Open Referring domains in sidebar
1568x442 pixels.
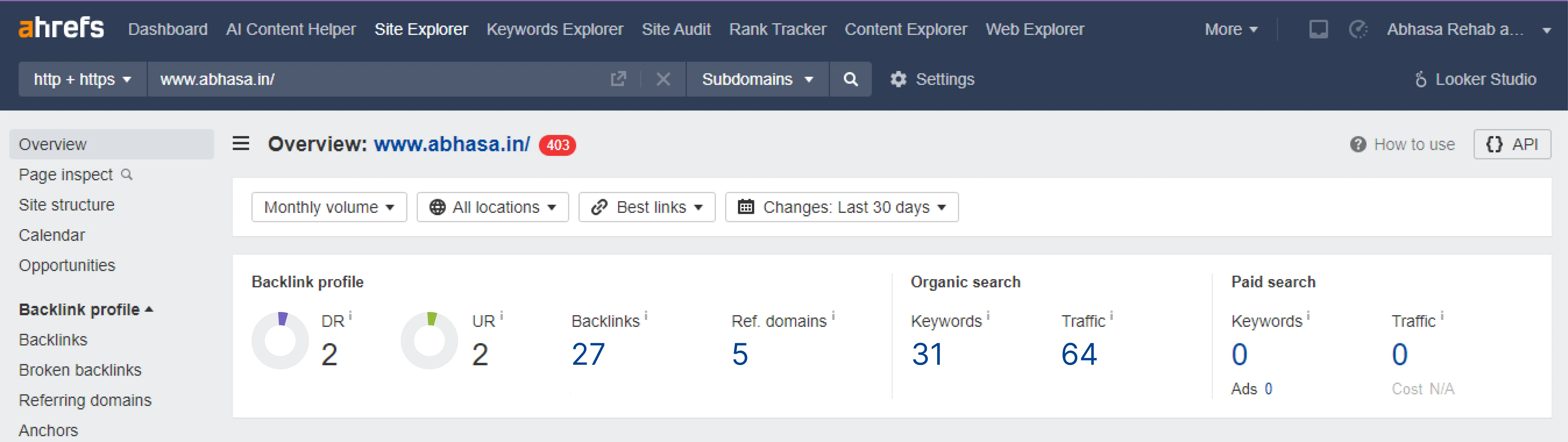[85, 401]
